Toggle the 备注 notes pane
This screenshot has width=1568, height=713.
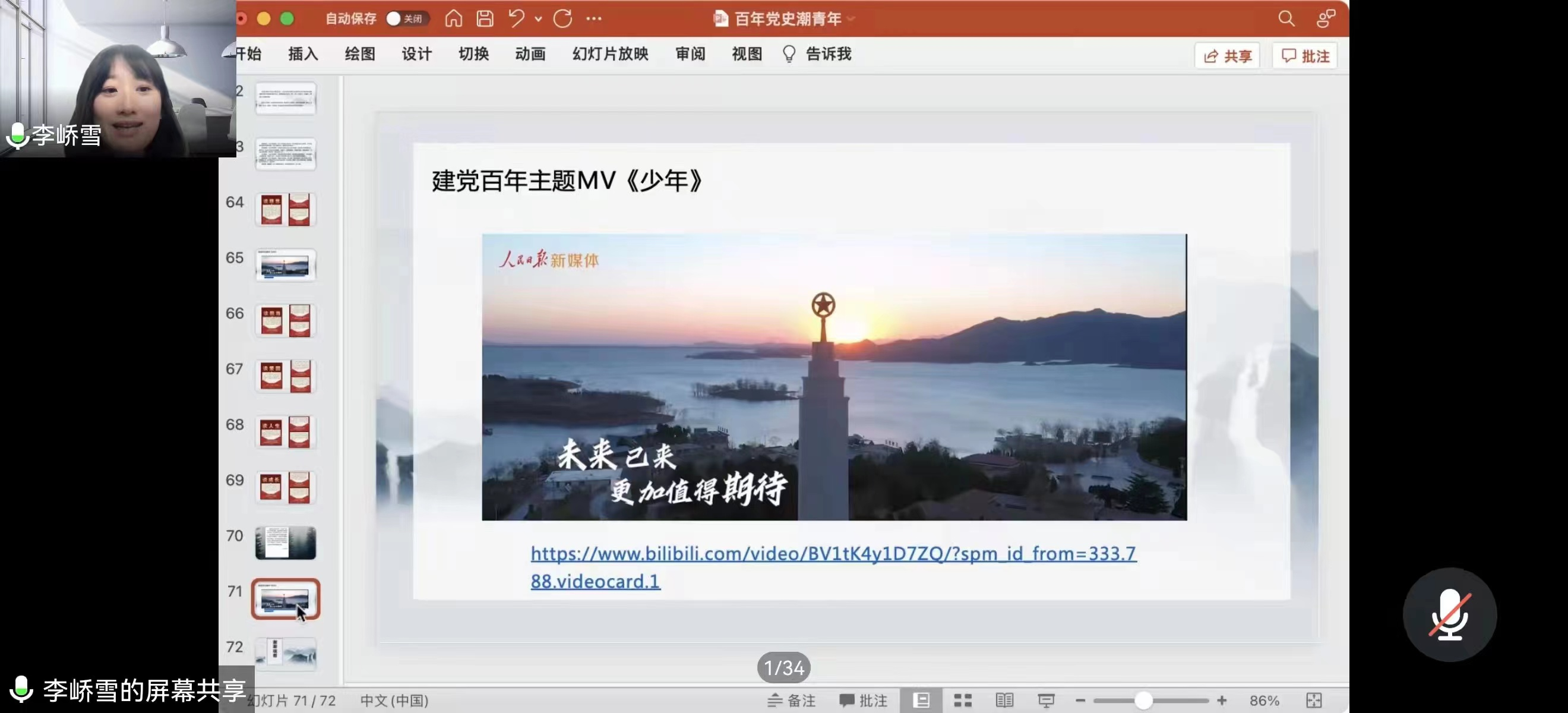coord(791,699)
